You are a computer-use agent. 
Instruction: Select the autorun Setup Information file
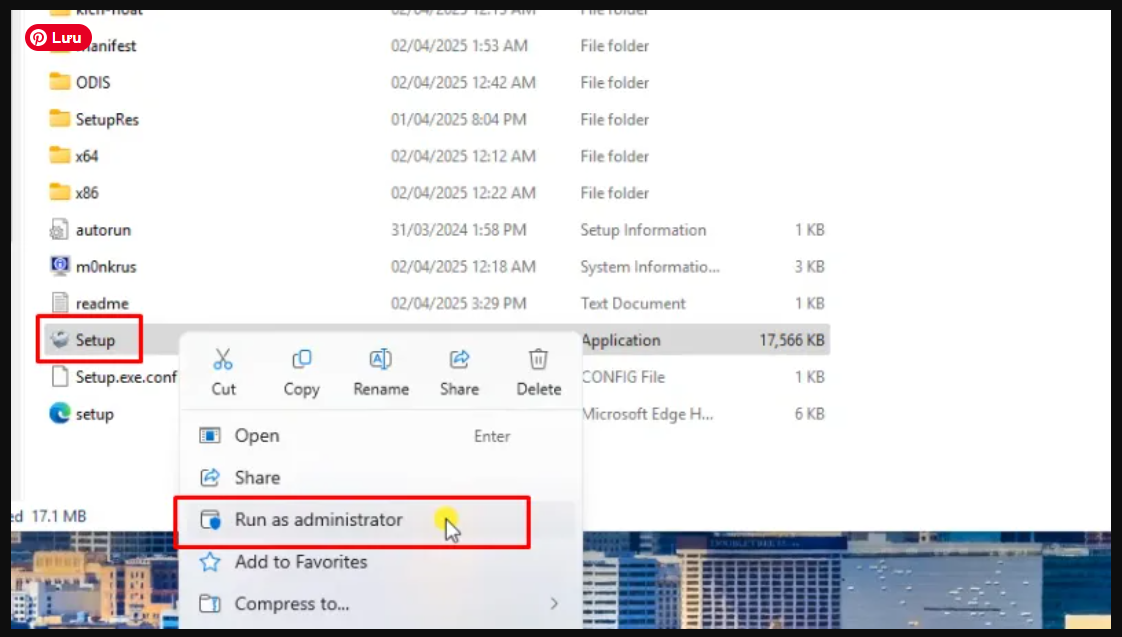pos(104,229)
